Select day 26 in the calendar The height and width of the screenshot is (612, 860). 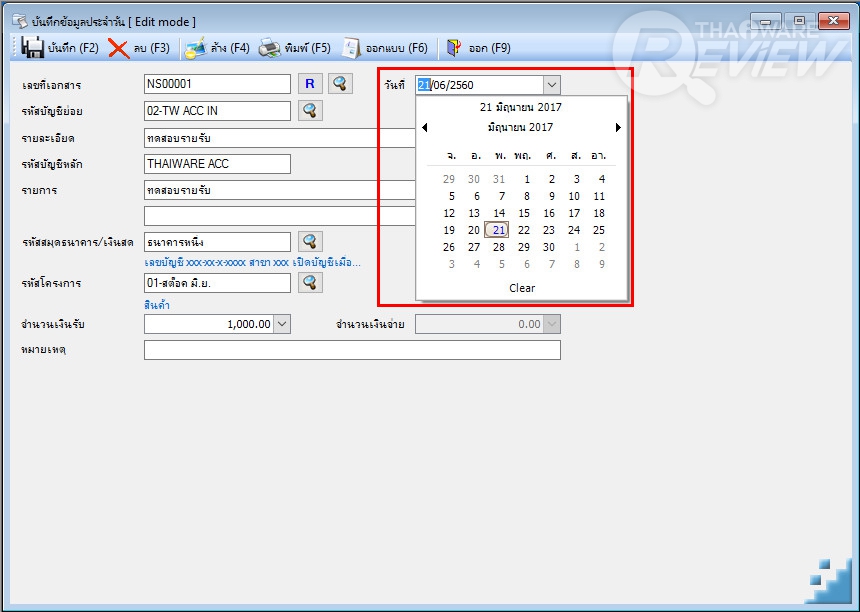coord(449,247)
